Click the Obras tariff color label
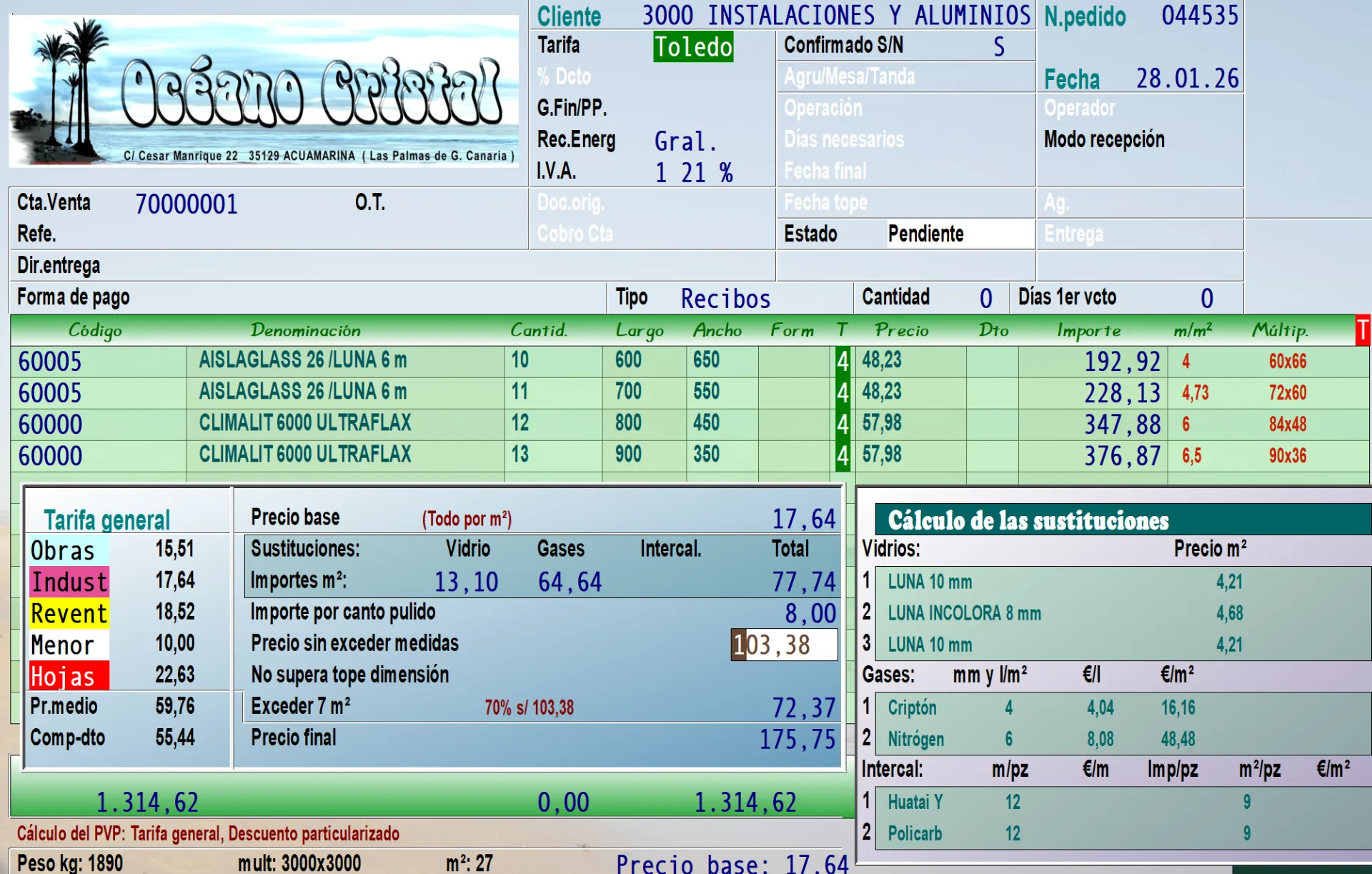The image size is (1372, 874). click(69, 551)
